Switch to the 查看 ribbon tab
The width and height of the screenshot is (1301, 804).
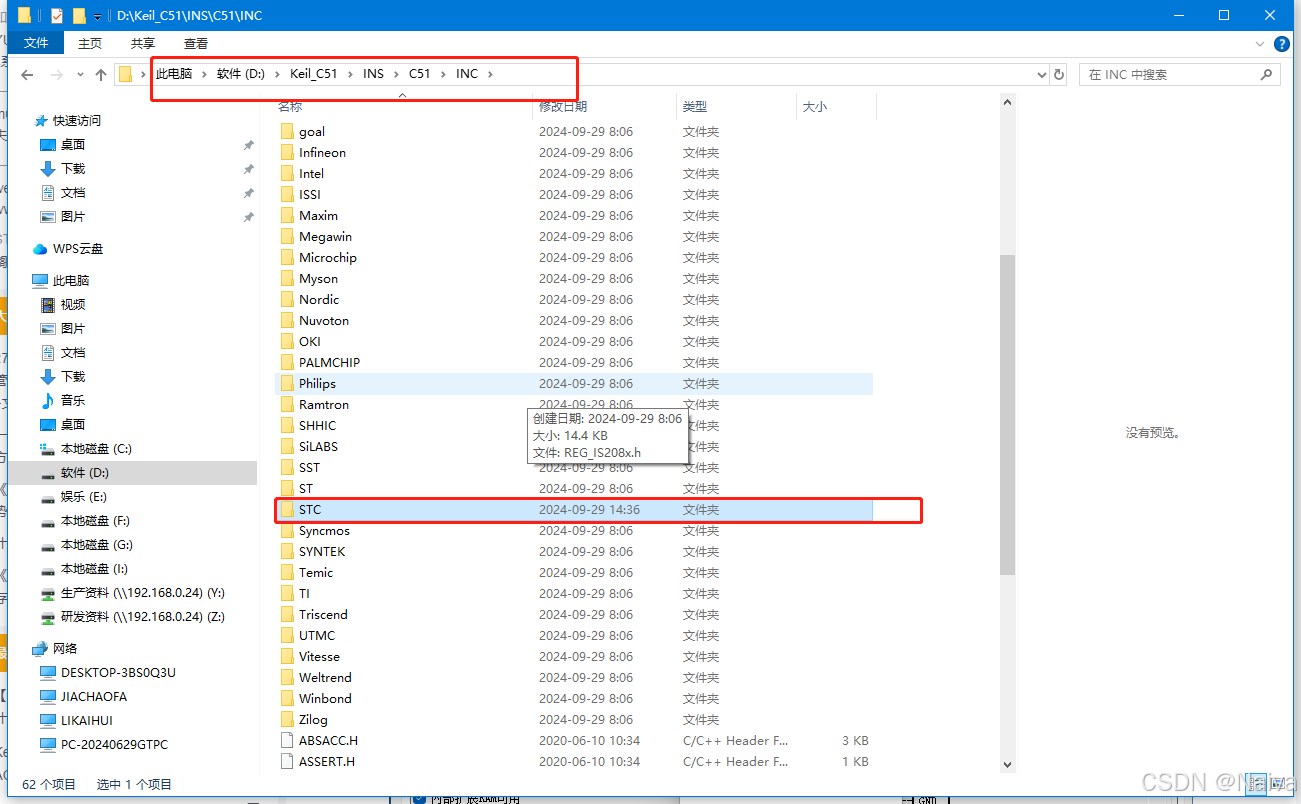point(196,43)
